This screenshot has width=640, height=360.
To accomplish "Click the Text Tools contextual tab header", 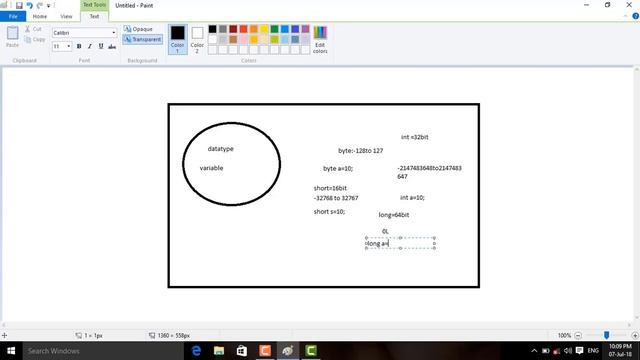I will 94,5.
